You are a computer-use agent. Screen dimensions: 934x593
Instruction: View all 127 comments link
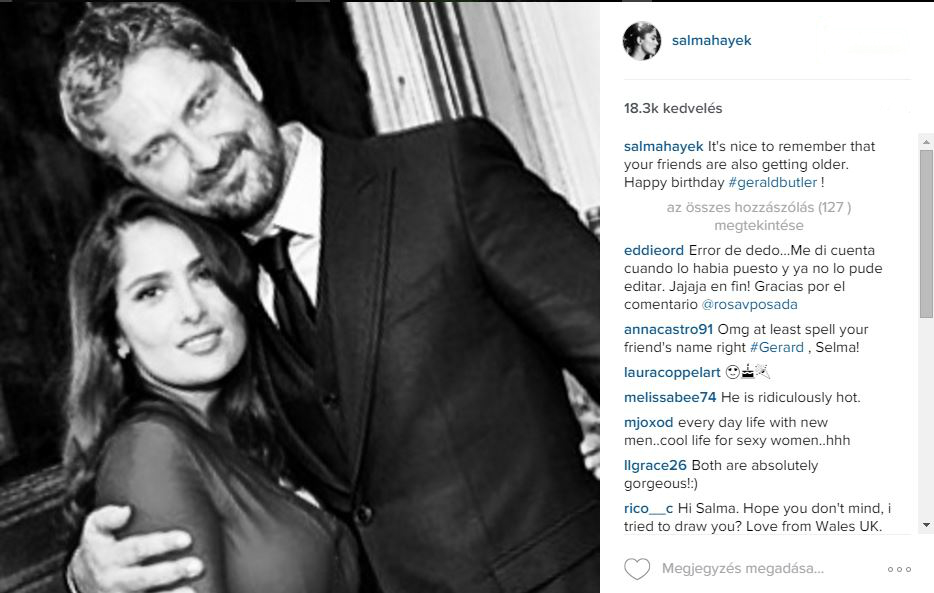[758, 216]
